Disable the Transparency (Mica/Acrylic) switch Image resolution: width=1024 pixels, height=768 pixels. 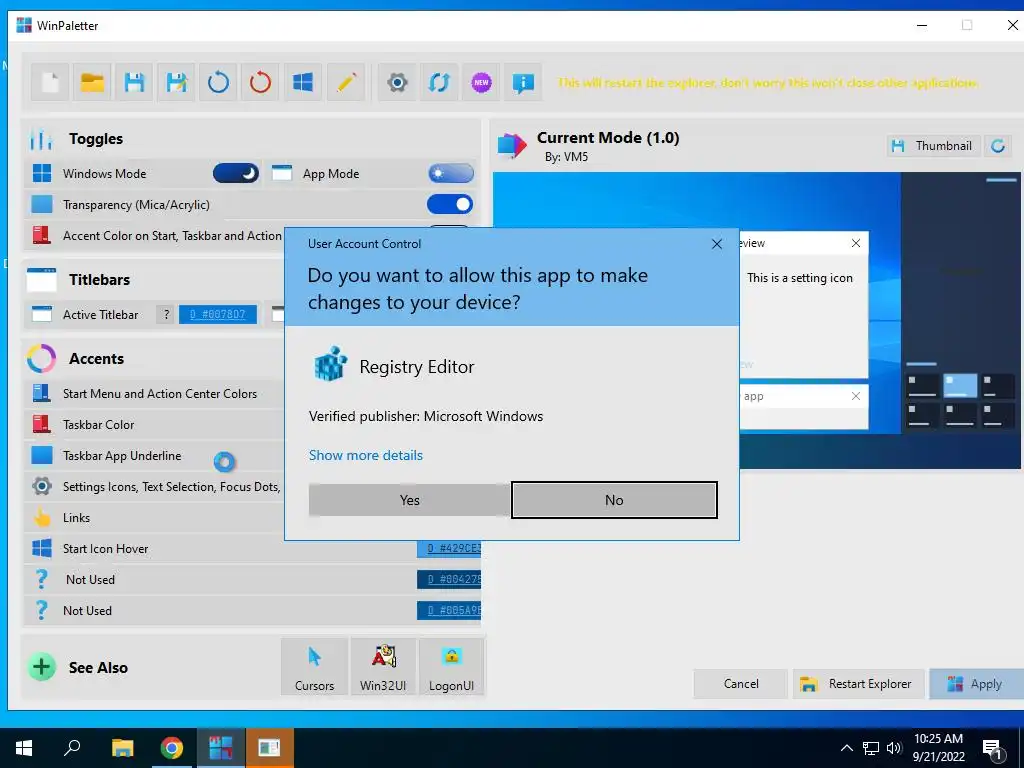450,204
